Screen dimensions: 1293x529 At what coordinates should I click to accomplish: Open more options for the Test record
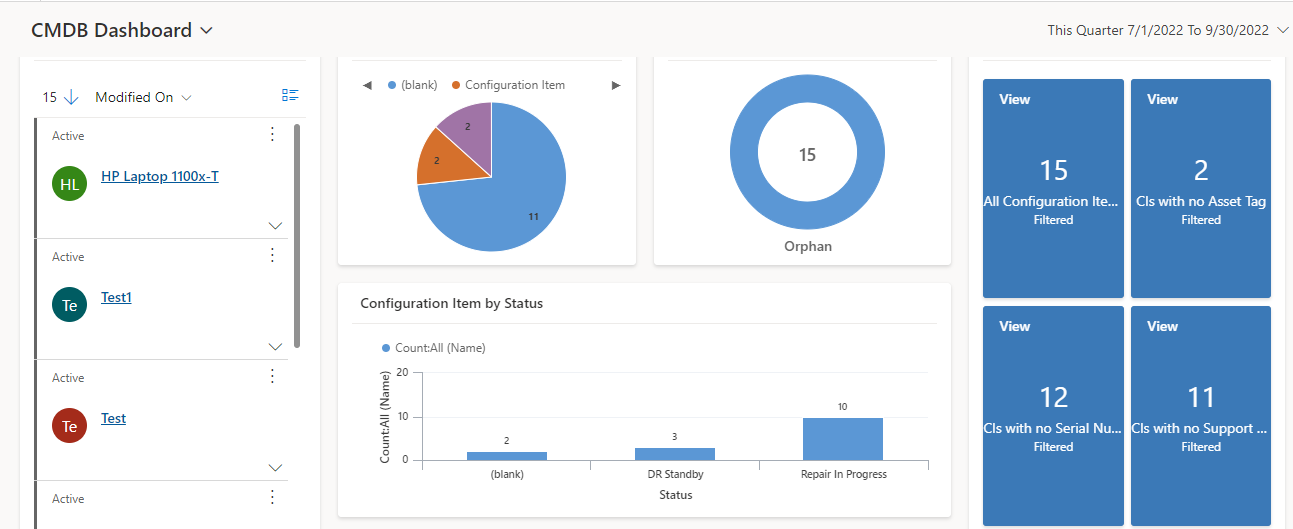pos(272,376)
